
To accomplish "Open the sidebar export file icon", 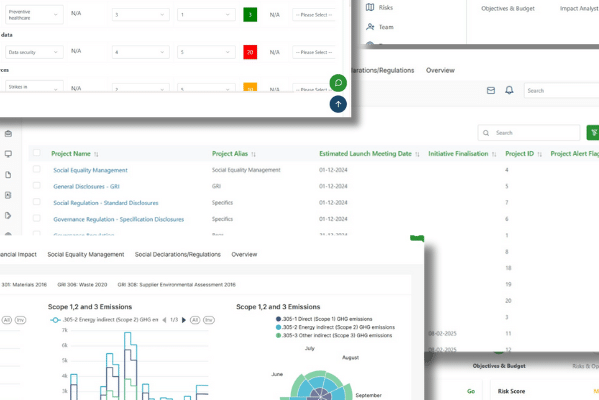I will pyautogui.click(x=8, y=215).
